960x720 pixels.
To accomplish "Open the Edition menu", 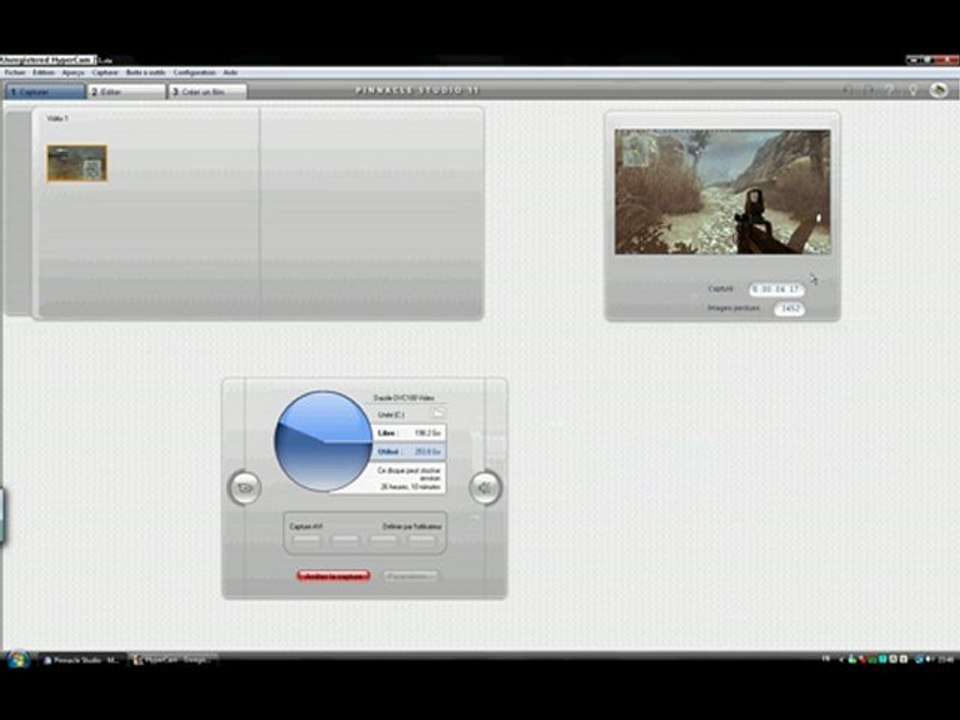I will 43,73.
